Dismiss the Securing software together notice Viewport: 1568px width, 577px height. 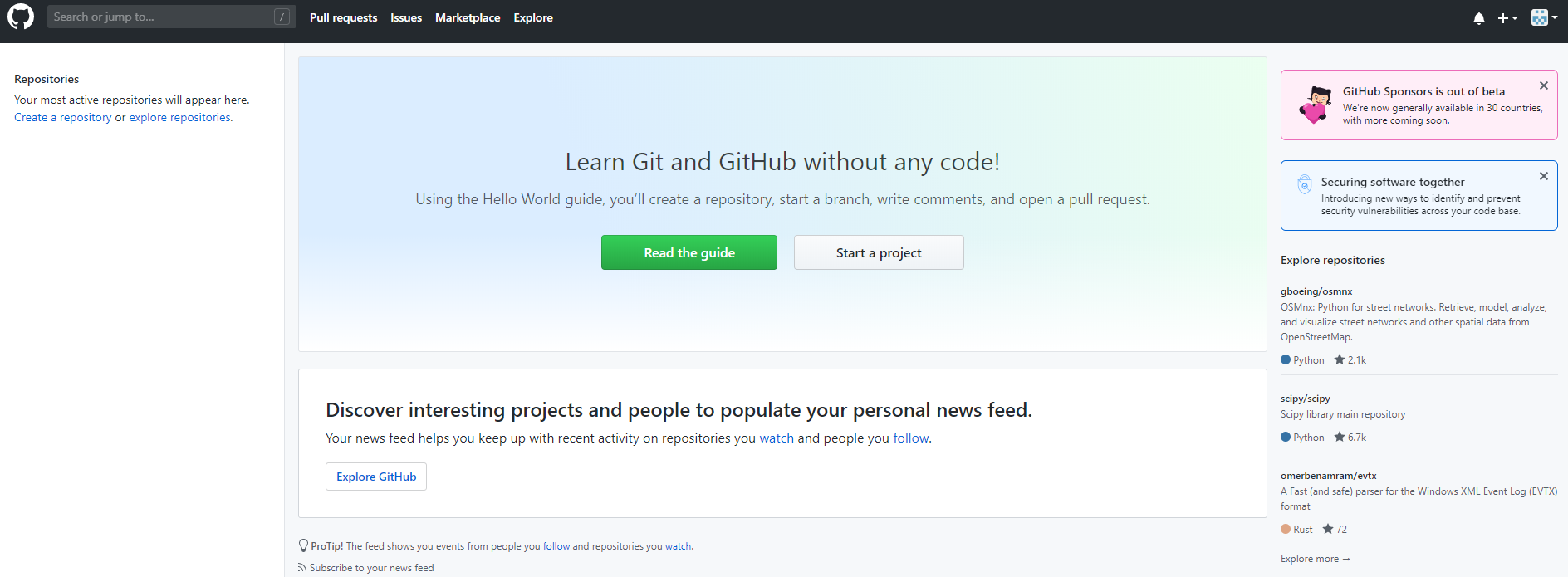coord(1544,176)
